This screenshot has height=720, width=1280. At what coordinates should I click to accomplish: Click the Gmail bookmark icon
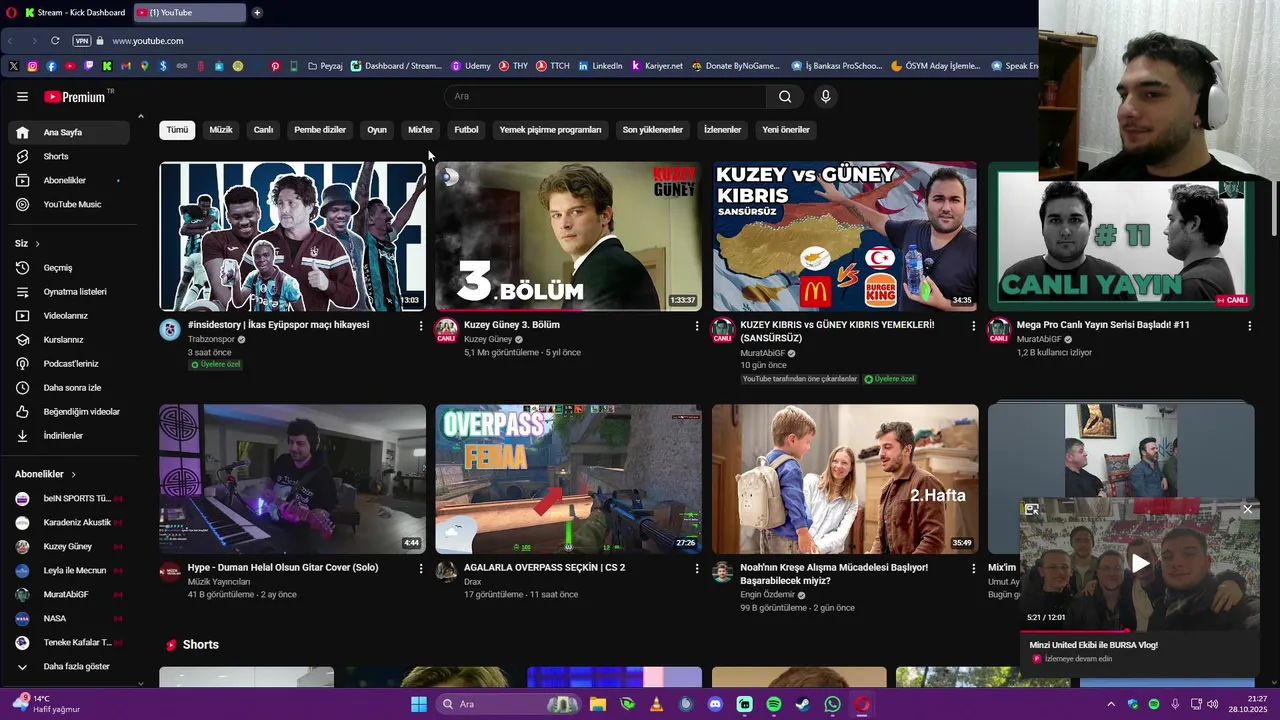(x=126, y=66)
